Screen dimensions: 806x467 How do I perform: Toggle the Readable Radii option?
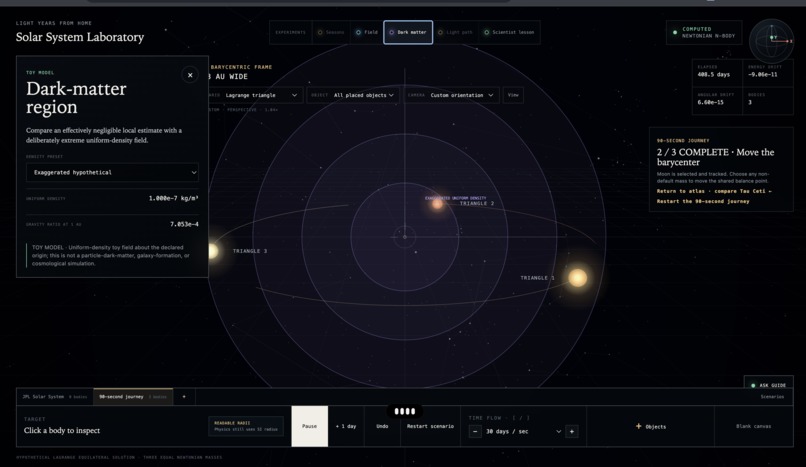(246, 426)
